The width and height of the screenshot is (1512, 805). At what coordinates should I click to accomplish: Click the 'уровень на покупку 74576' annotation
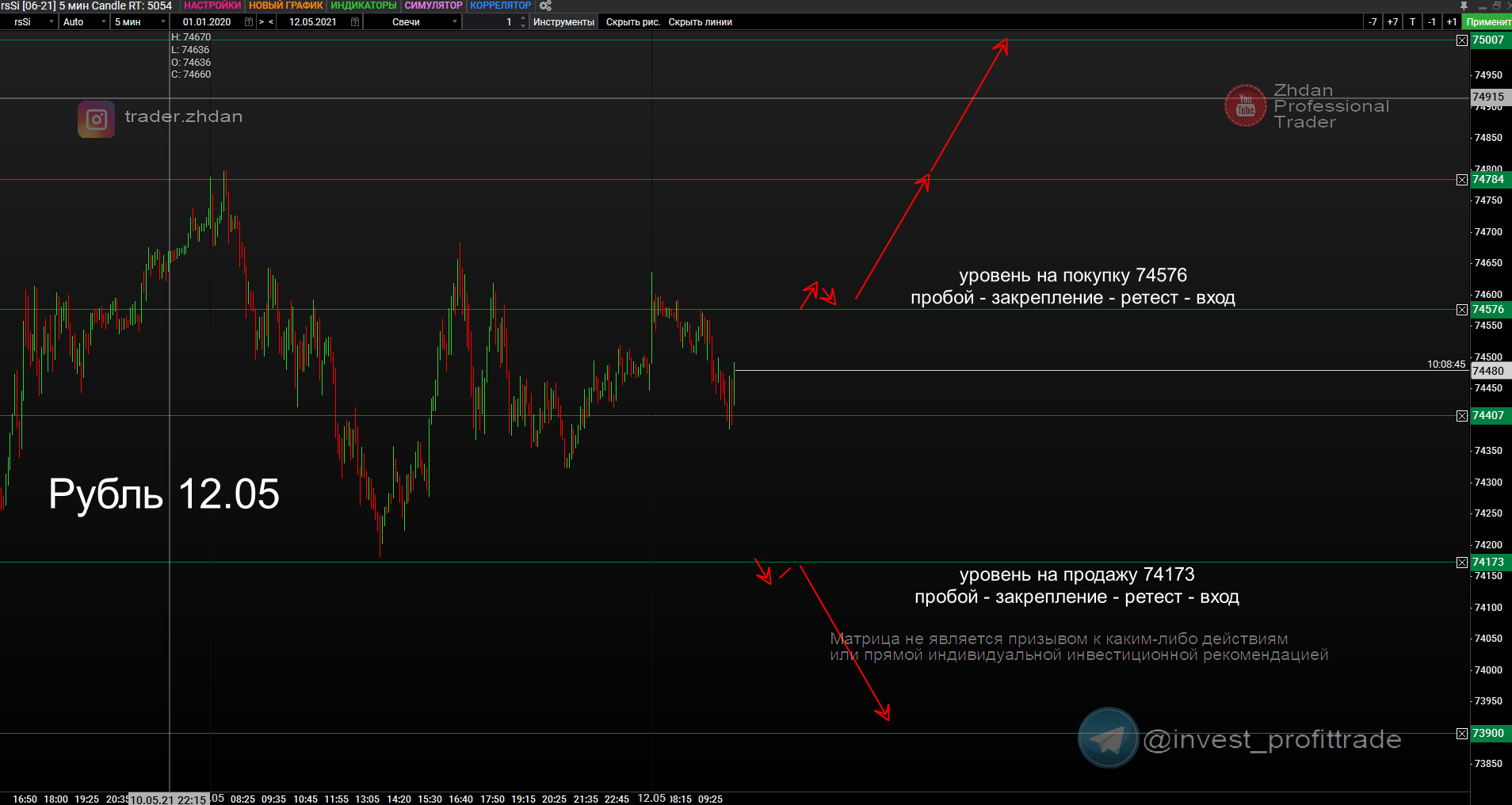1073,276
